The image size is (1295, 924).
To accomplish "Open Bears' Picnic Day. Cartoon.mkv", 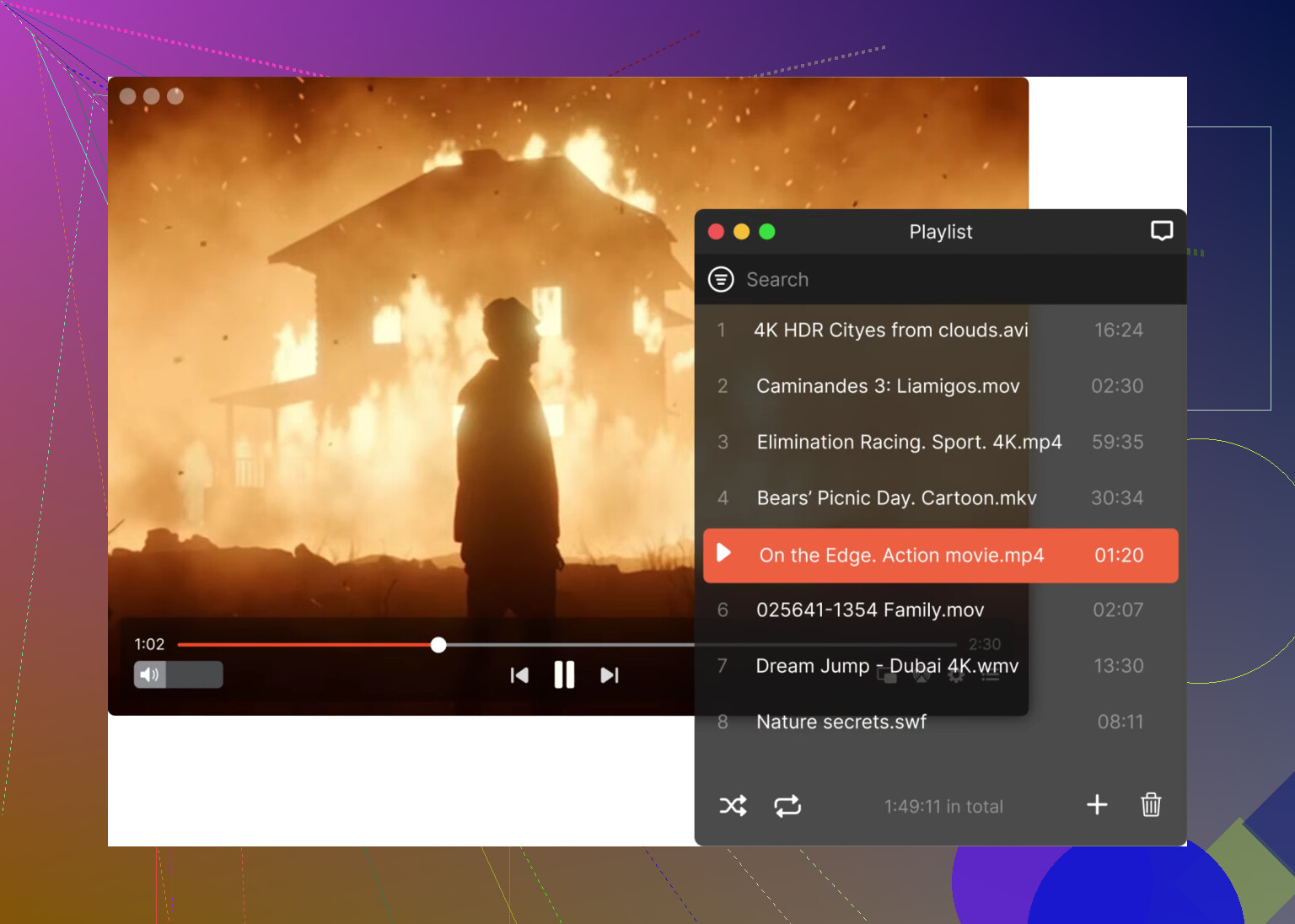I will tap(896, 498).
